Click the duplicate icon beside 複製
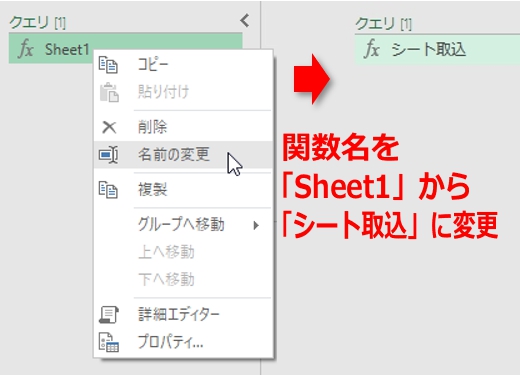Image resolution: width=520 pixels, height=375 pixels. [x=108, y=190]
